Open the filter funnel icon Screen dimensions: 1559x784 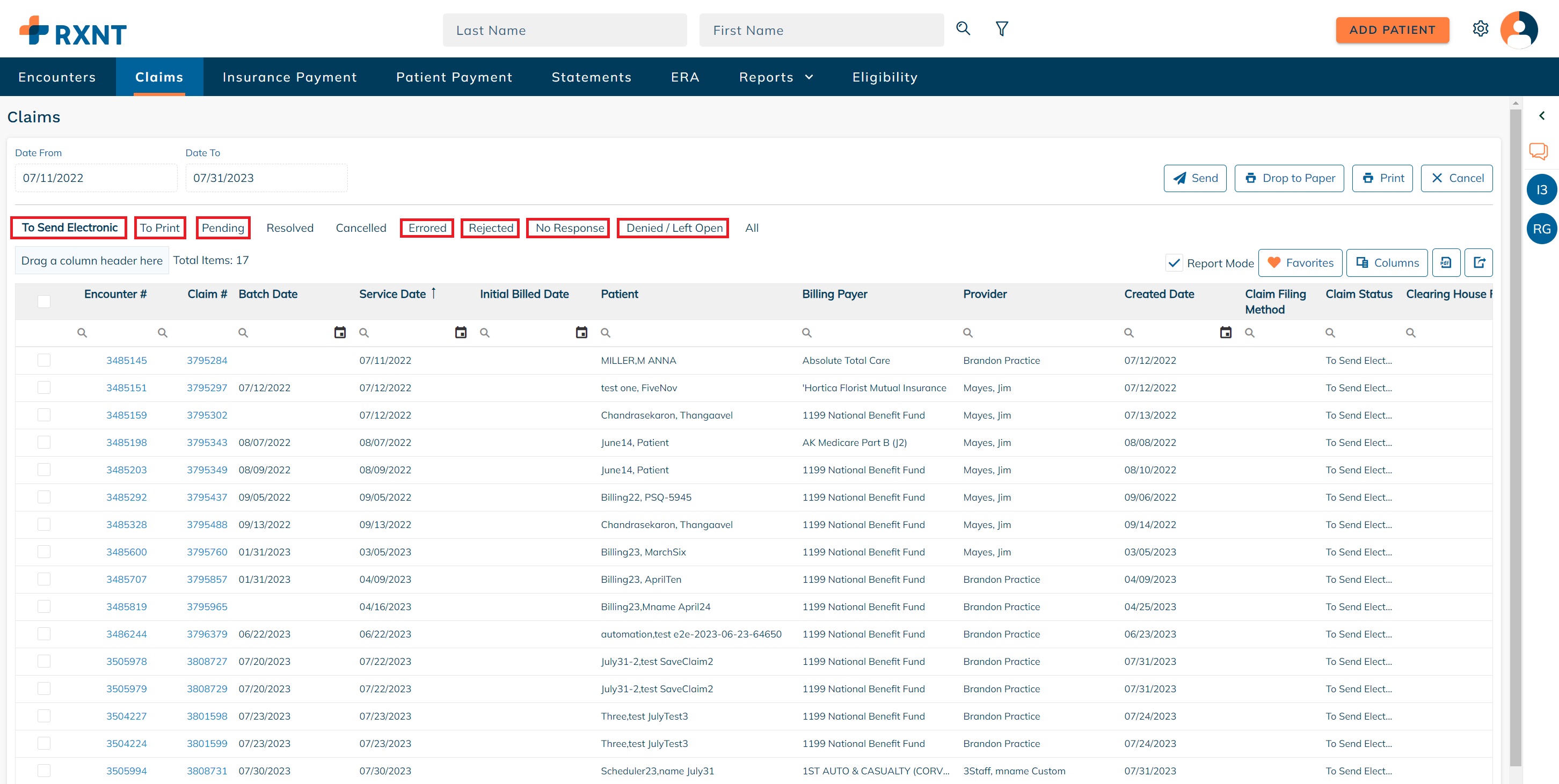click(x=1002, y=28)
